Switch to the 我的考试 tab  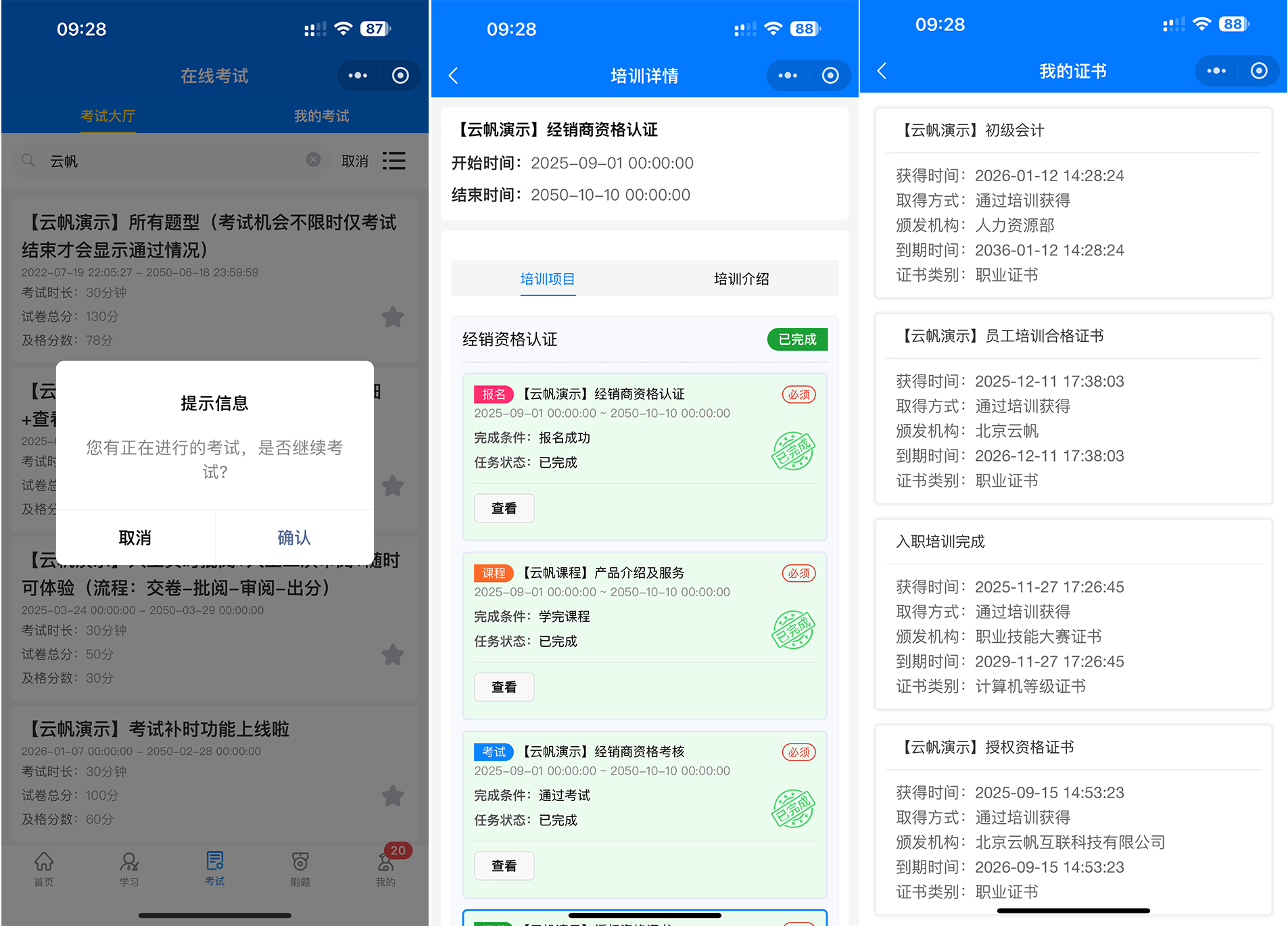tap(320, 116)
